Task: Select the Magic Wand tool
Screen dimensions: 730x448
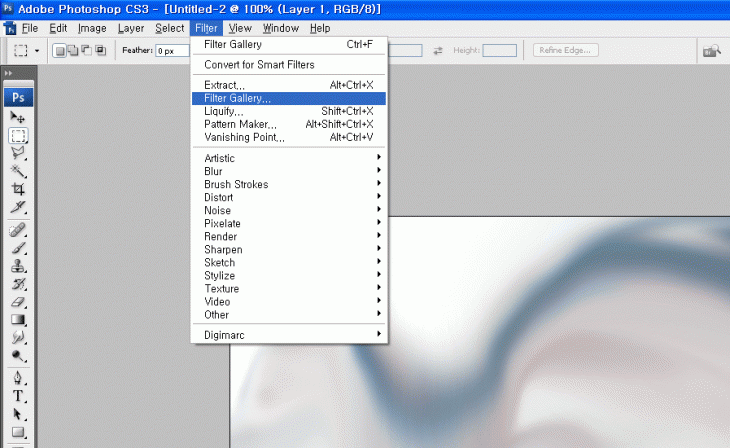Action: coord(18,171)
